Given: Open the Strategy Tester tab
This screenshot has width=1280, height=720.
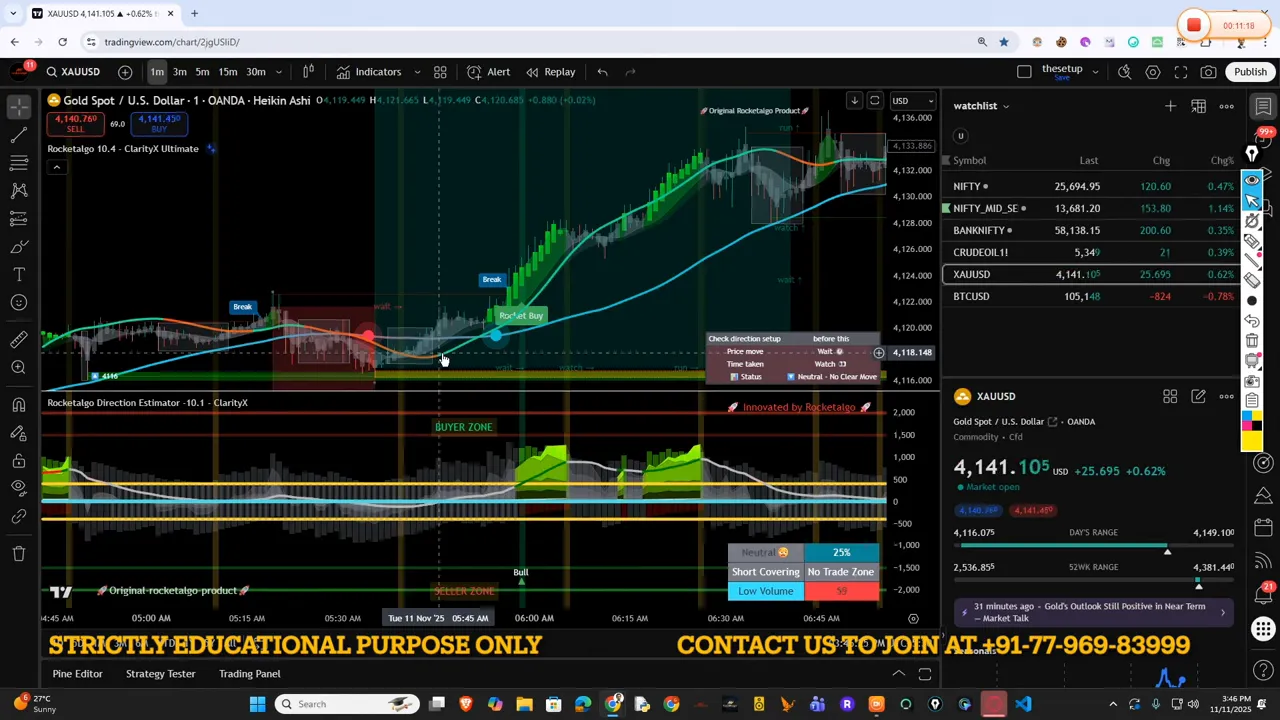Looking at the screenshot, I should [x=160, y=674].
